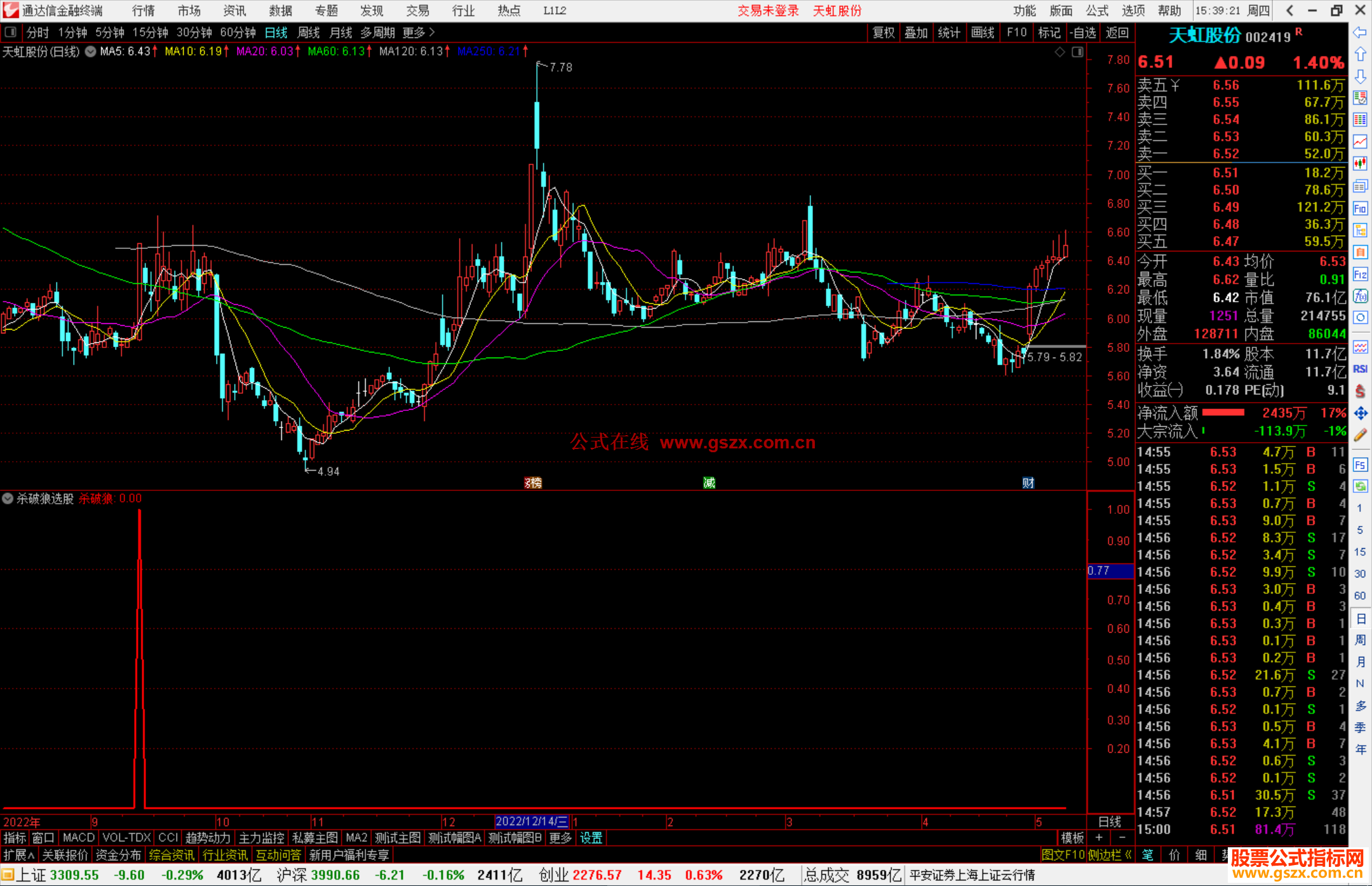The width and height of the screenshot is (1372, 886).
Task: Click the trend line chart sidebar icon
Action: pyautogui.click(x=1360, y=142)
